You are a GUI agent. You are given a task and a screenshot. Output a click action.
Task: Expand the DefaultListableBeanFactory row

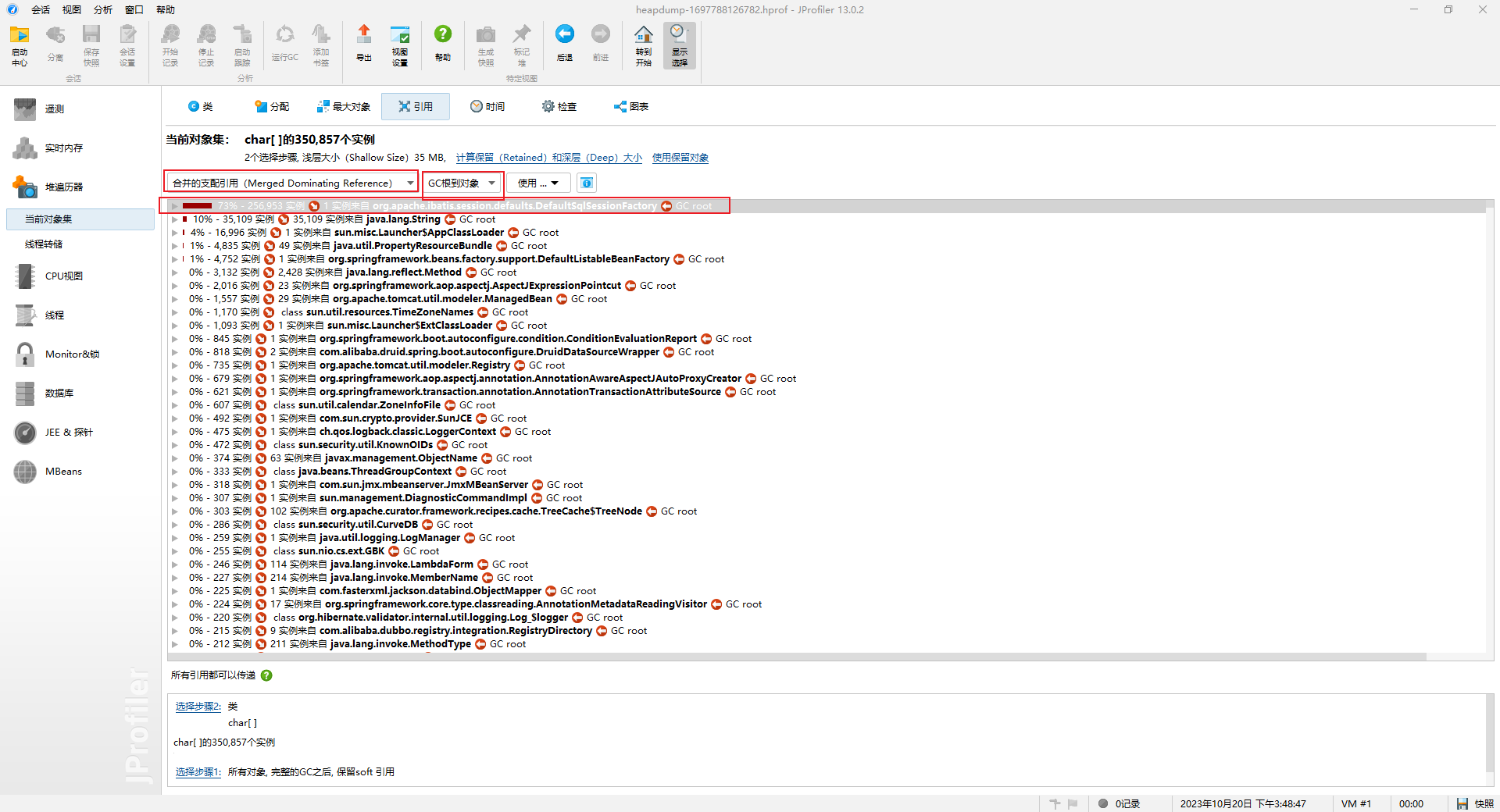coord(175,259)
